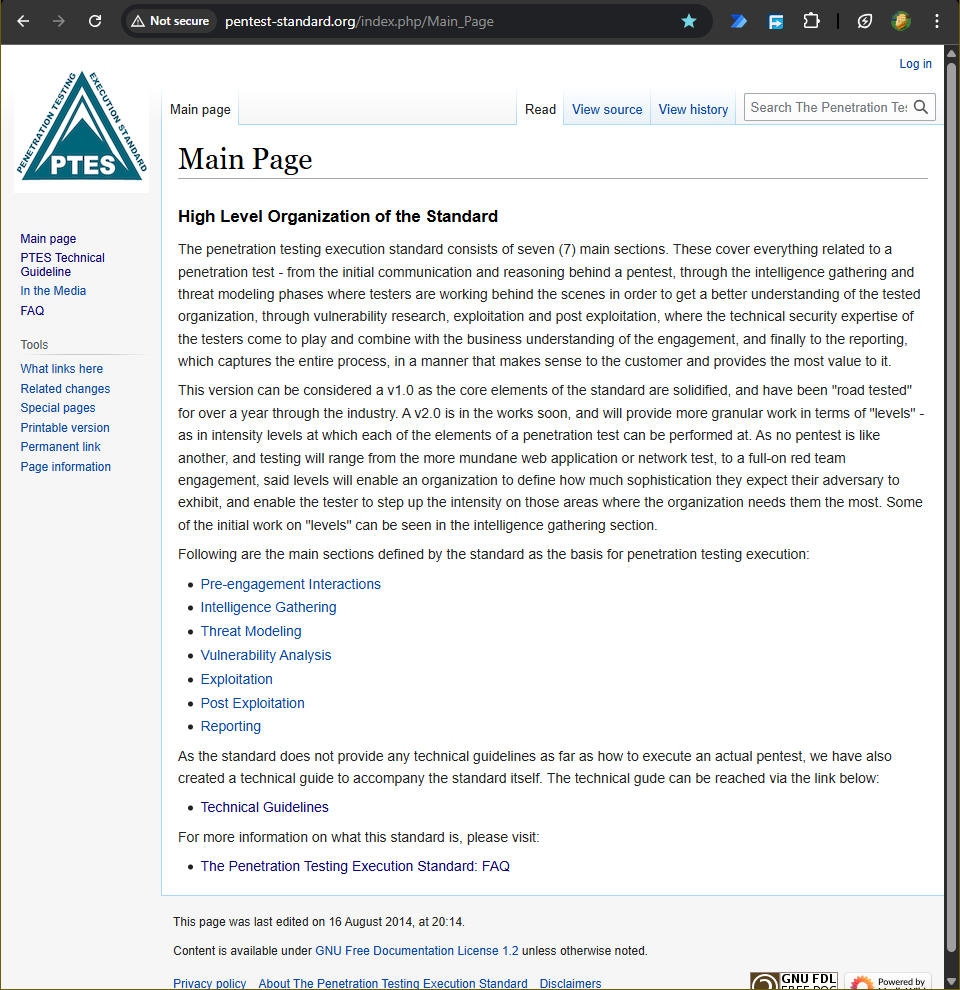Open PTES Technical Guideline sidebar link
The image size is (960, 990).
[63, 265]
